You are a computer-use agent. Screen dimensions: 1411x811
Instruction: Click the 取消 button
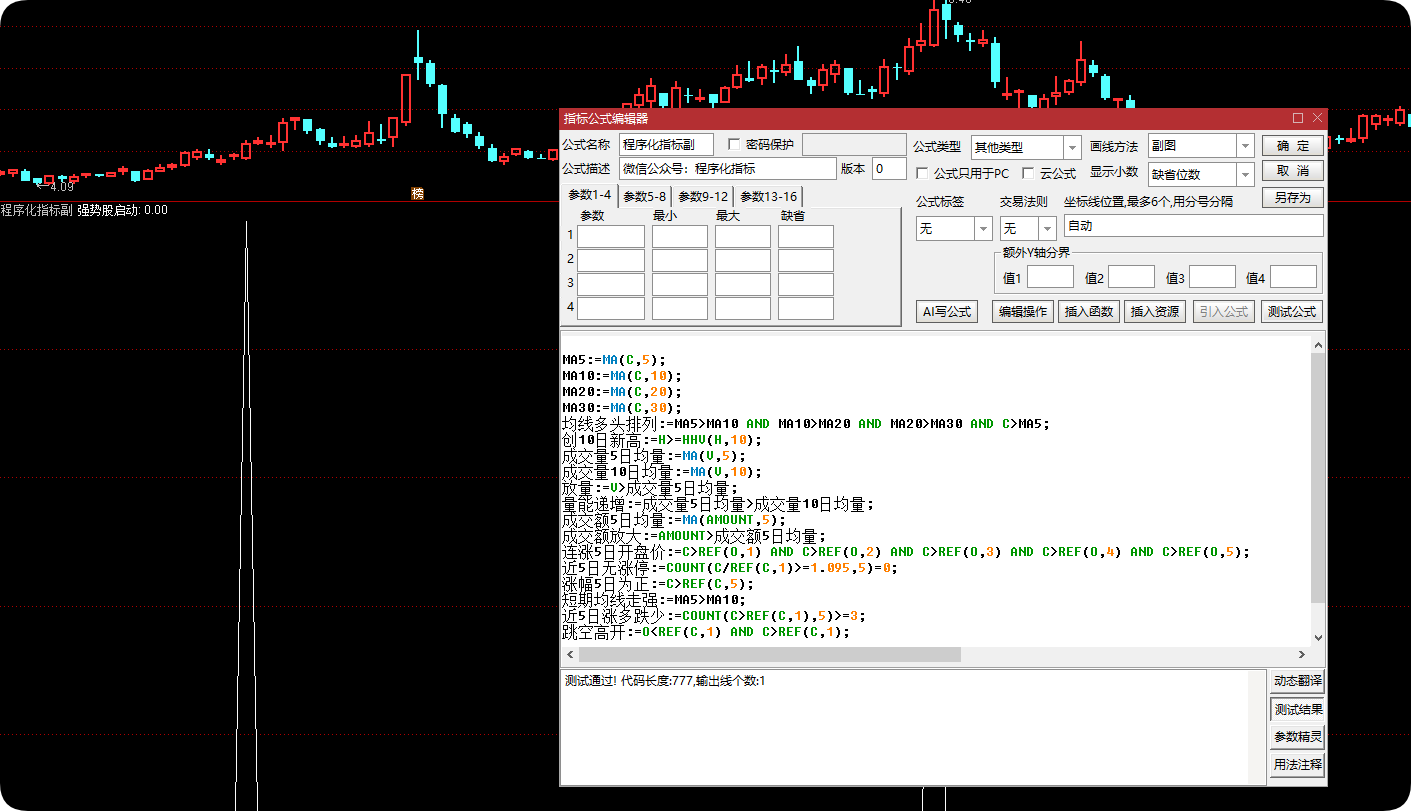tap(1293, 171)
